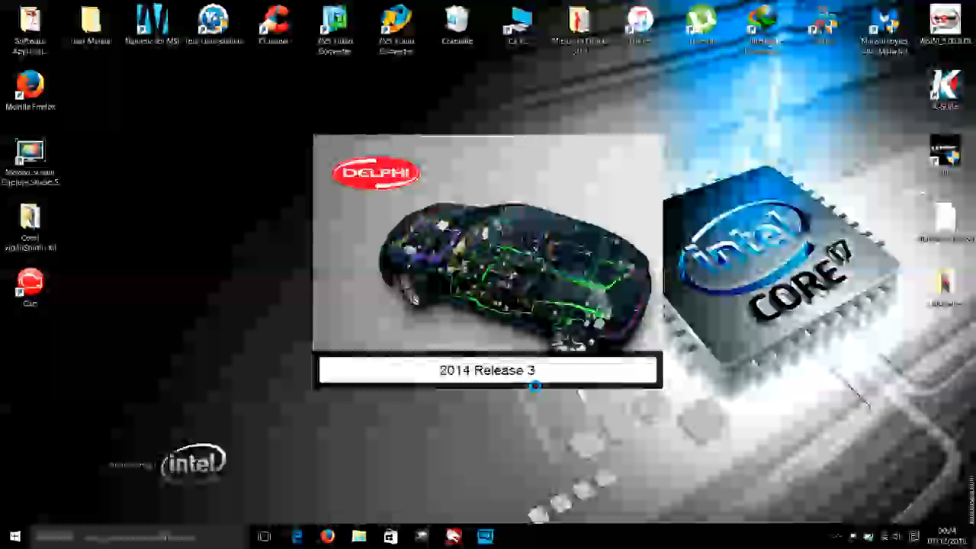This screenshot has height=549, width=976.
Task: Open the Malwarebytes desktop shortcut
Action: [884, 30]
